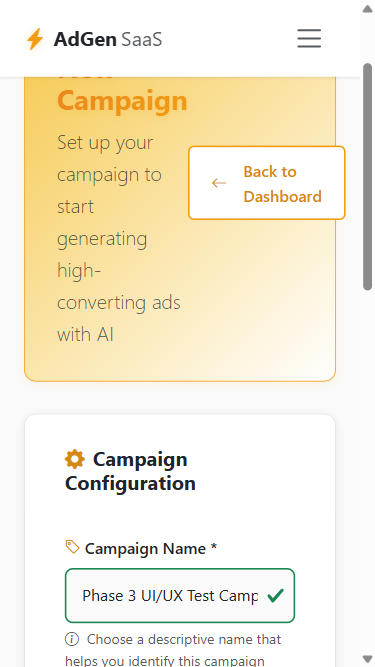Click the green checkmark in the name field
The width and height of the screenshot is (375, 667).
tap(276, 596)
